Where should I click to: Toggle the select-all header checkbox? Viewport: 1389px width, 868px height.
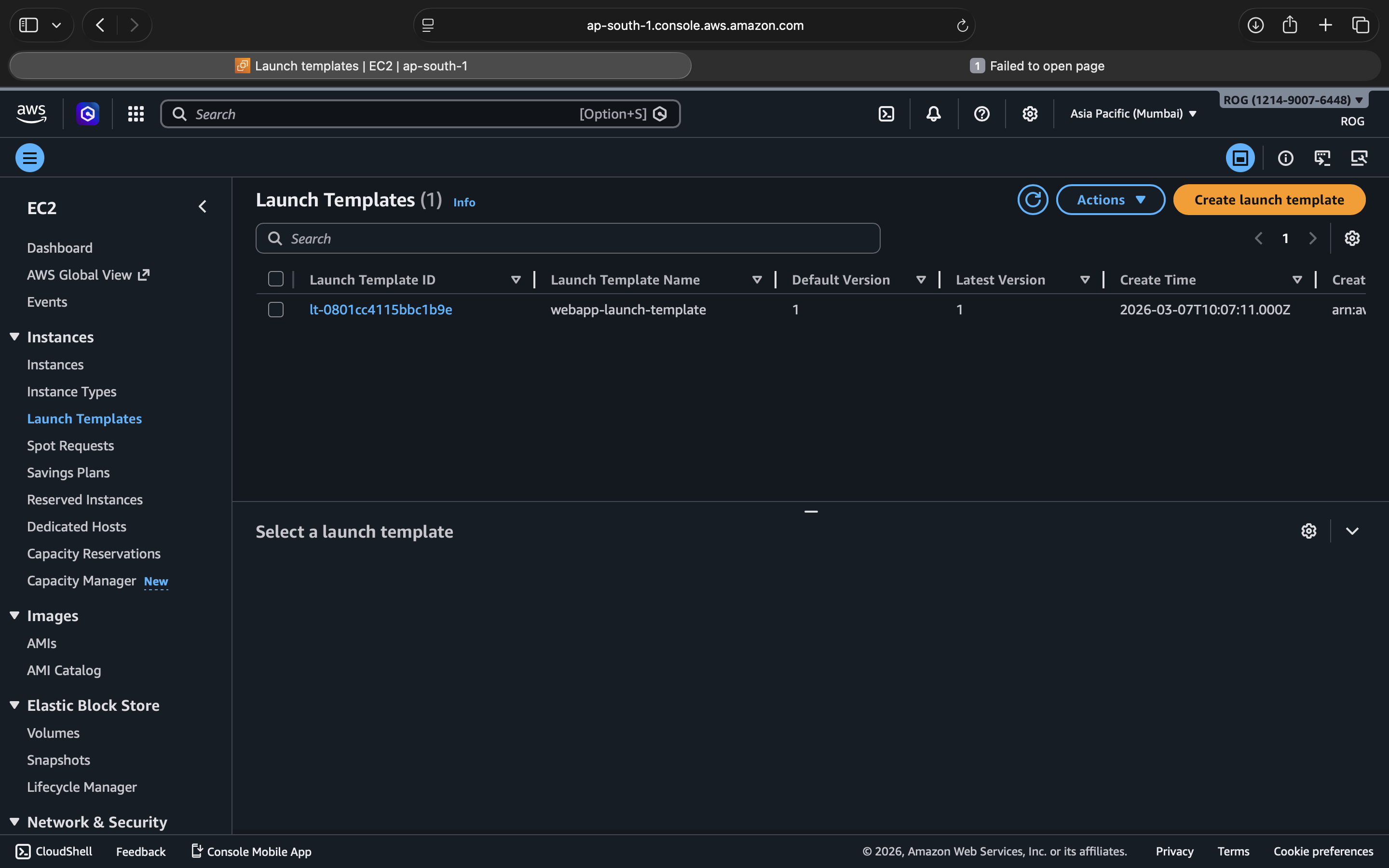pyautogui.click(x=276, y=279)
